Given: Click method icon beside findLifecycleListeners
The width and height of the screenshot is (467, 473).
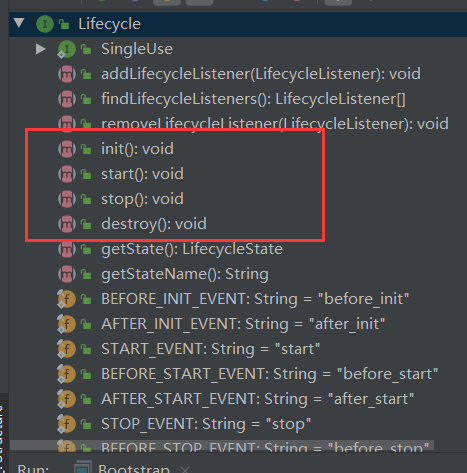Looking at the screenshot, I should point(67,99).
